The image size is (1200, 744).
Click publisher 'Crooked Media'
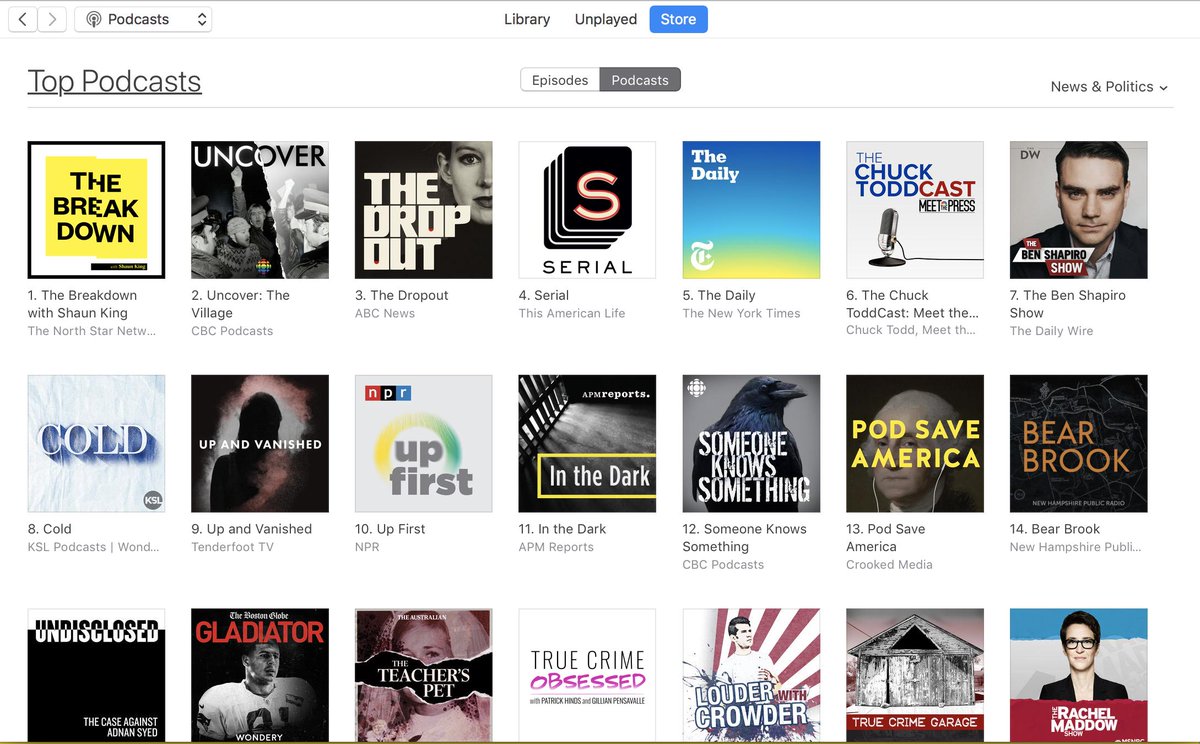889,565
